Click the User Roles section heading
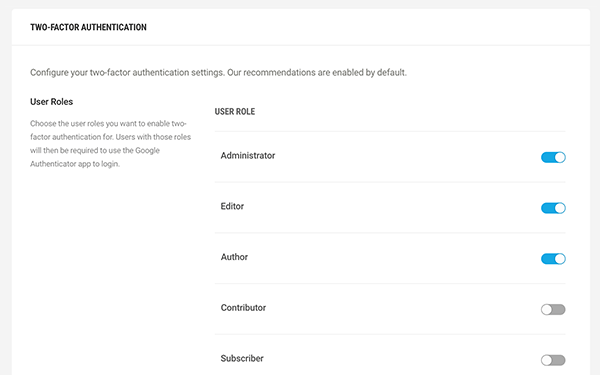600x375 pixels. [52, 102]
